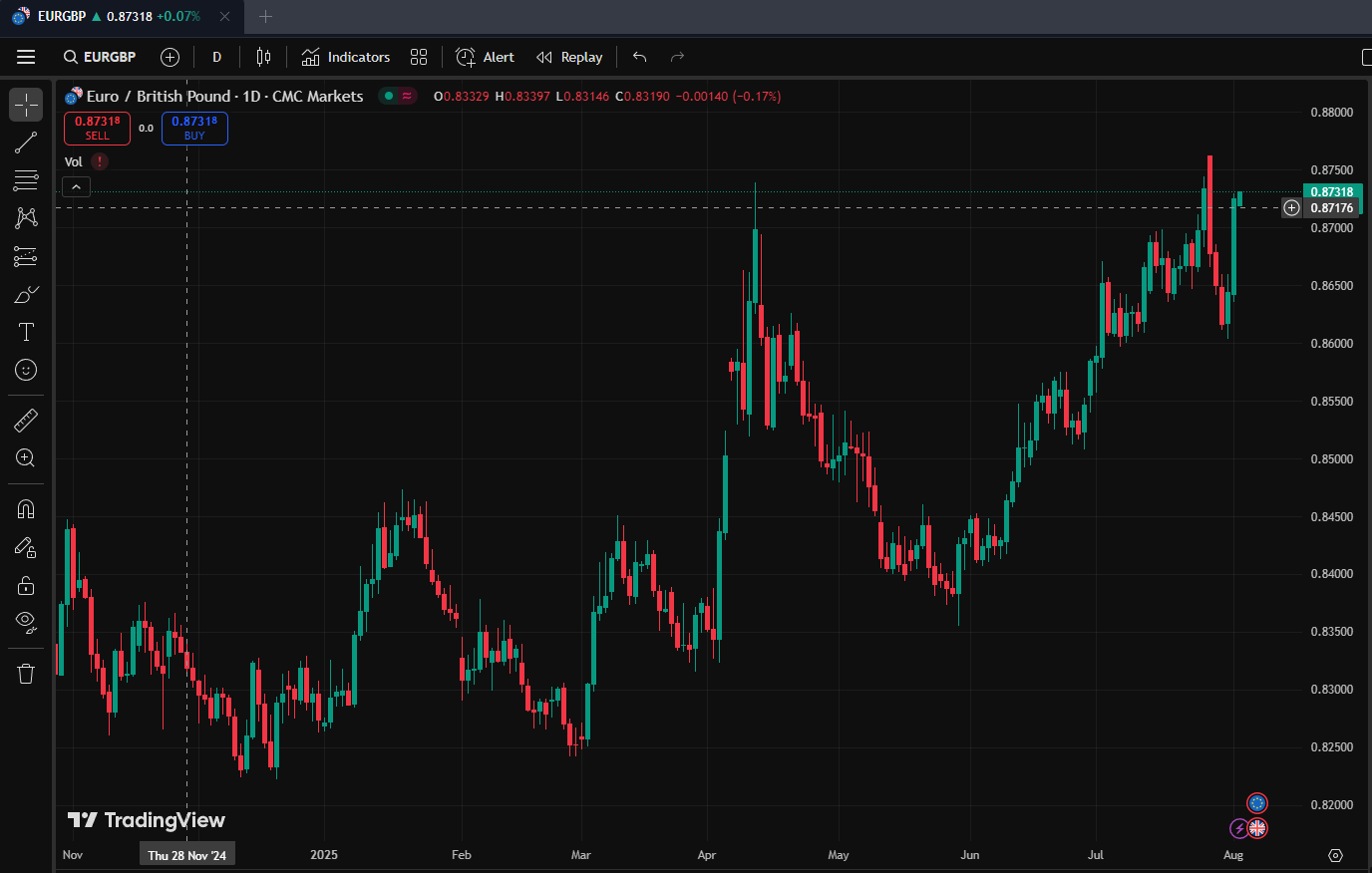Lock all drawings with the padlock toggle
The width and height of the screenshot is (1372, 873).
point(26,585)
